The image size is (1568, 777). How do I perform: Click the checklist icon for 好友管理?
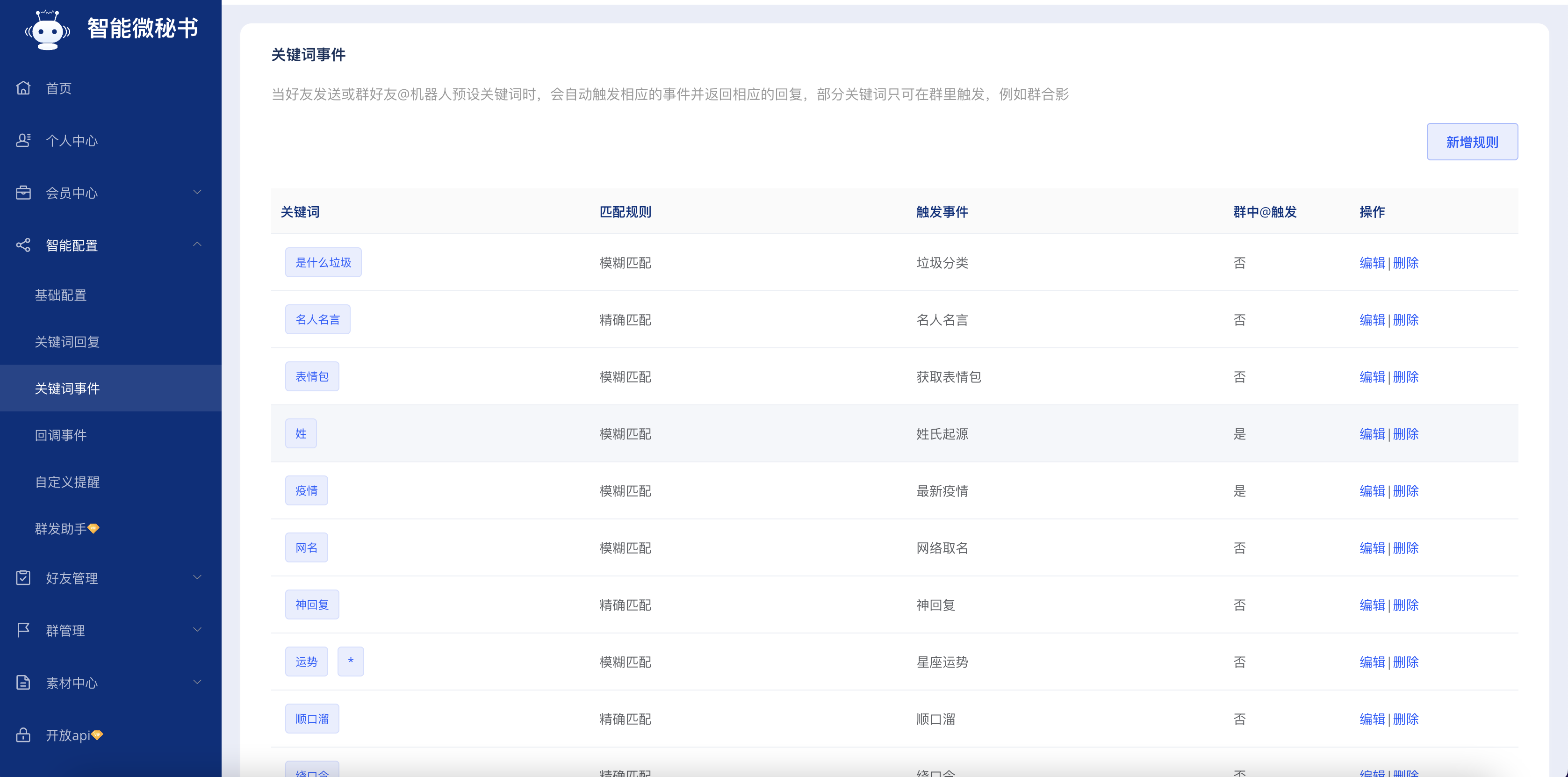coord(23,577)
